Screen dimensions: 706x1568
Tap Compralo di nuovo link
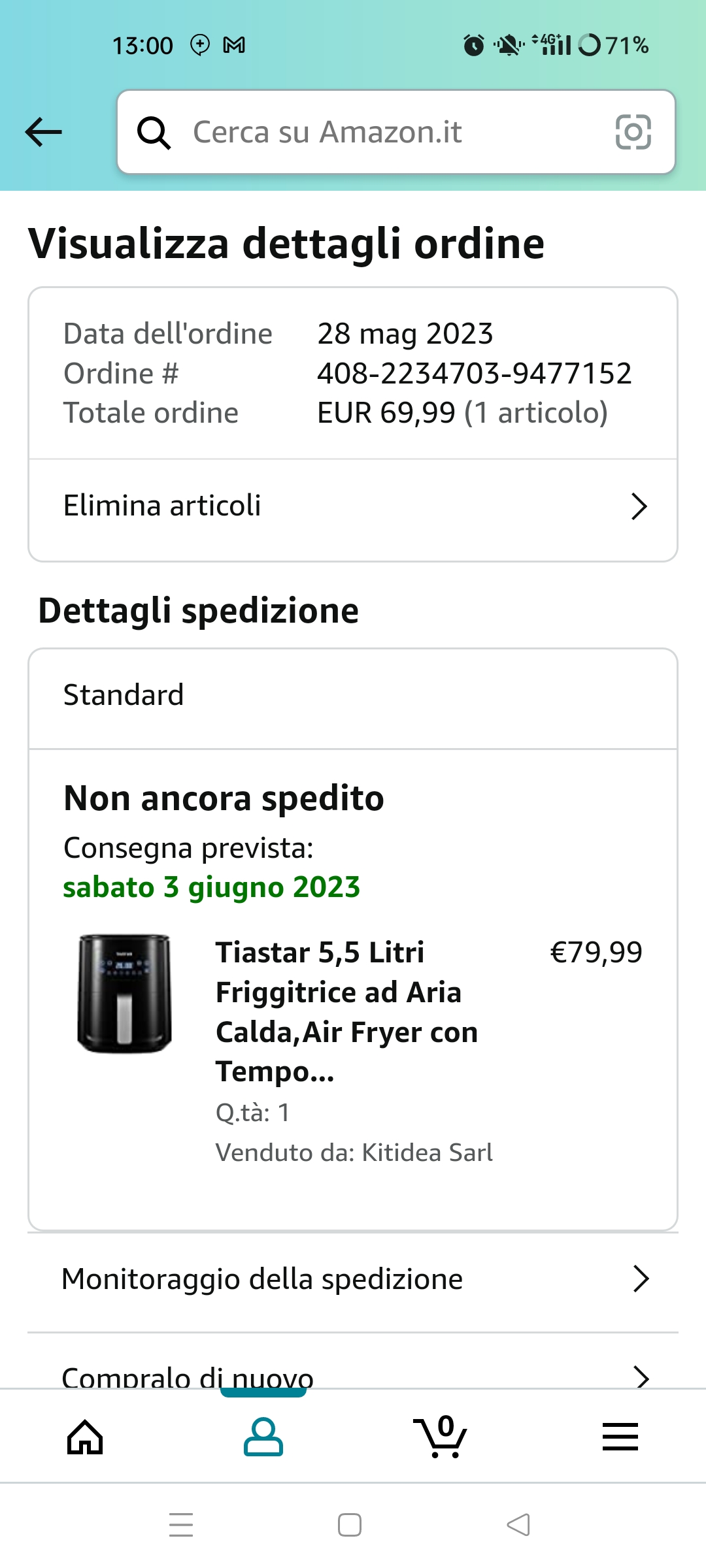click(187, 1376)
